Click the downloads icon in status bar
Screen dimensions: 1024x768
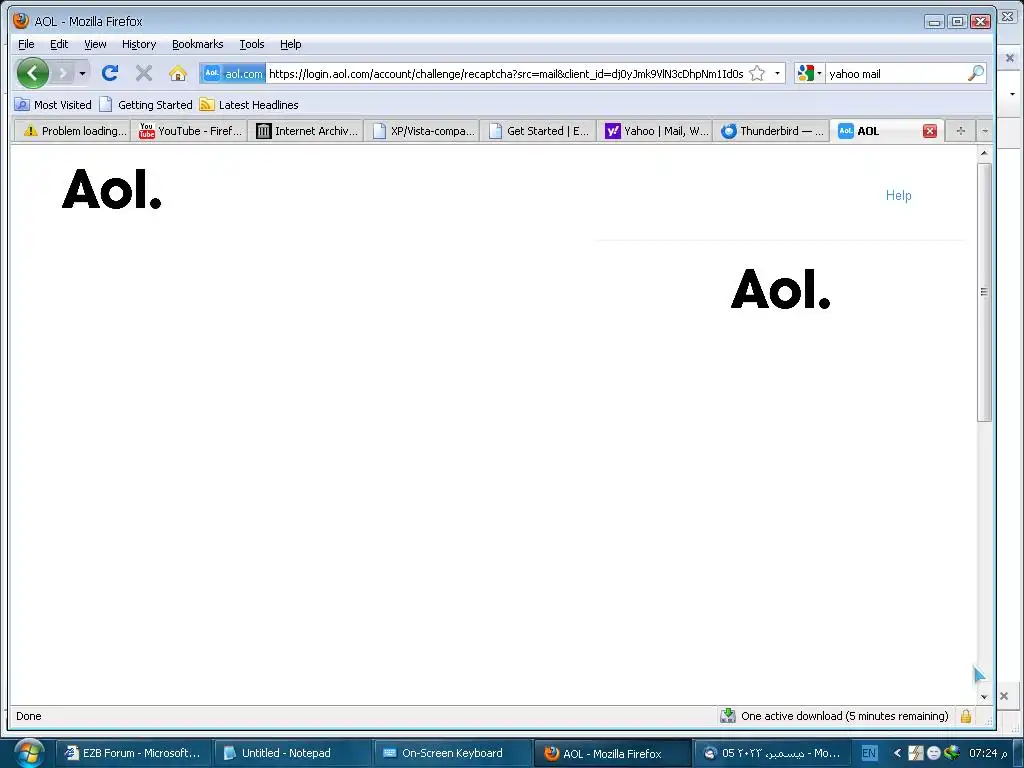(x=728, y=716)
